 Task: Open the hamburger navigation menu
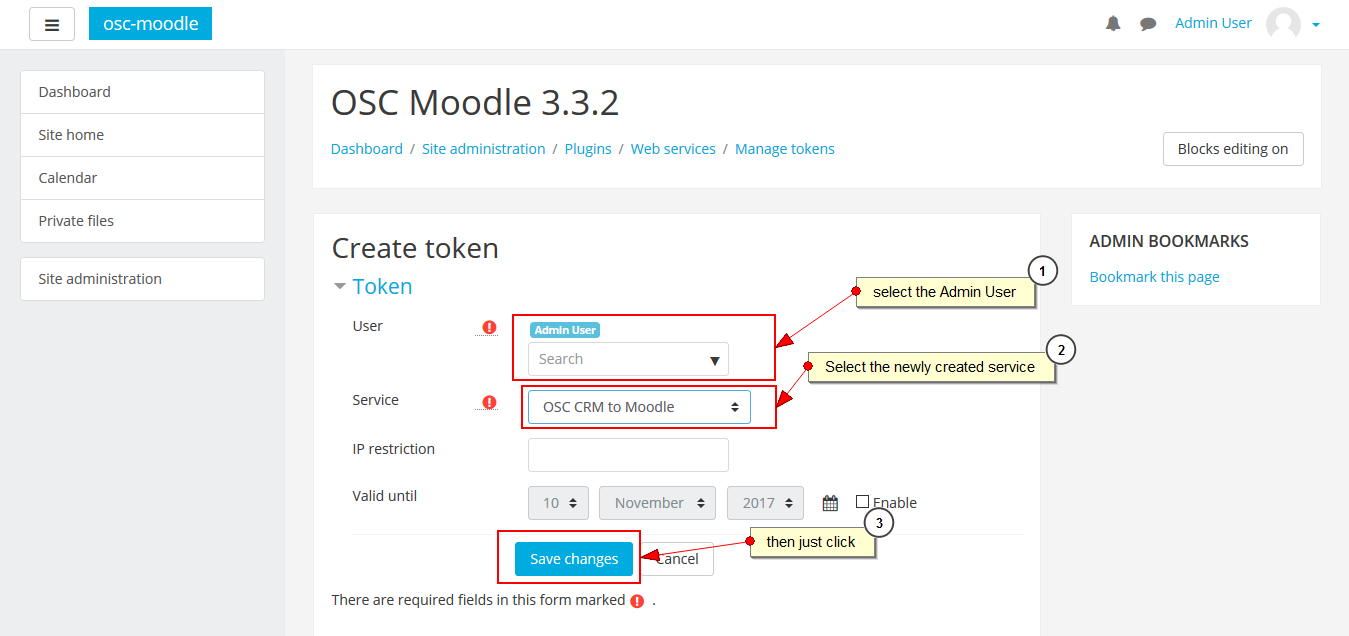tap(52, 24)
